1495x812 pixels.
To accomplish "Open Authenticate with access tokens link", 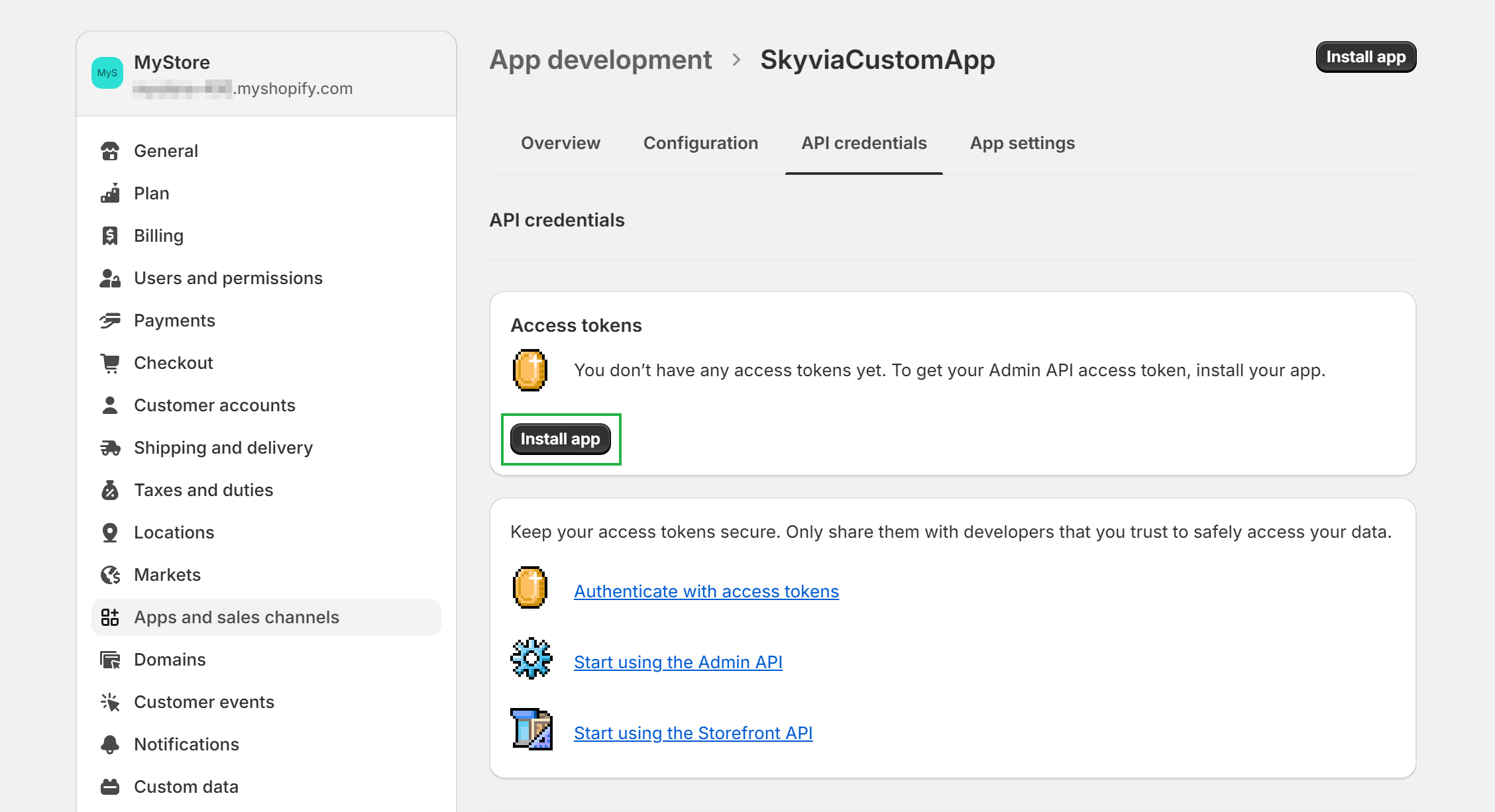I will [705, 590].
